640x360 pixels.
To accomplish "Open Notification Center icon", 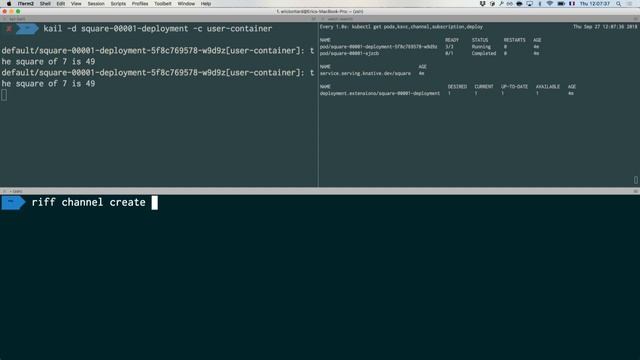I will [630, 4].
